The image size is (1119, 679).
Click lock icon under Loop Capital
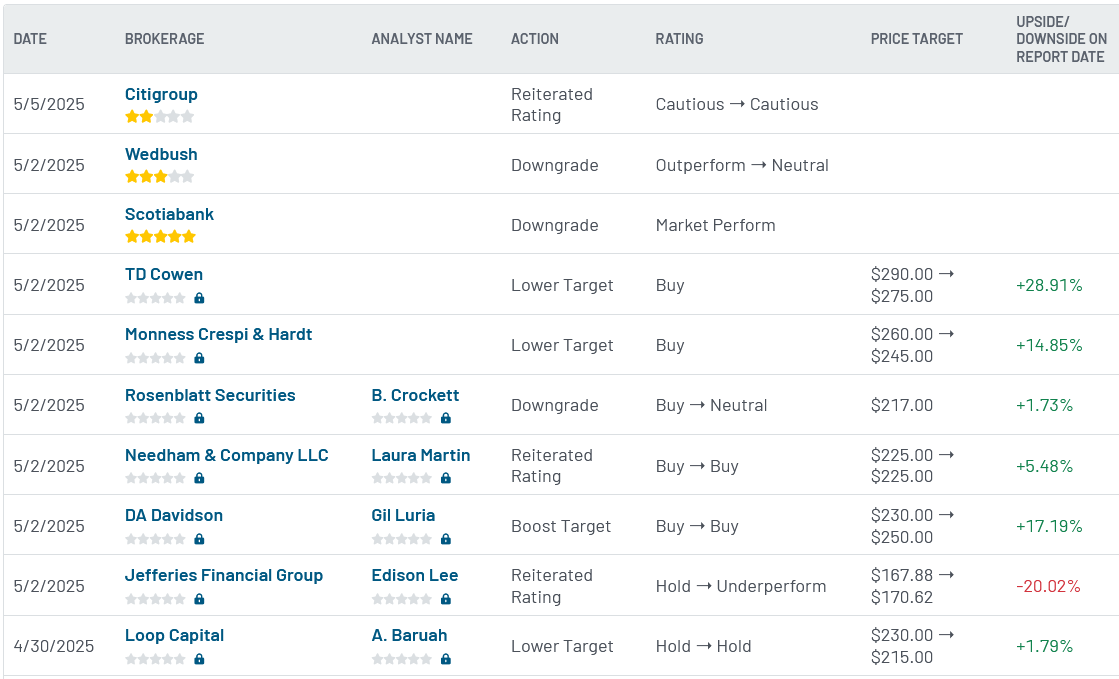199,658
